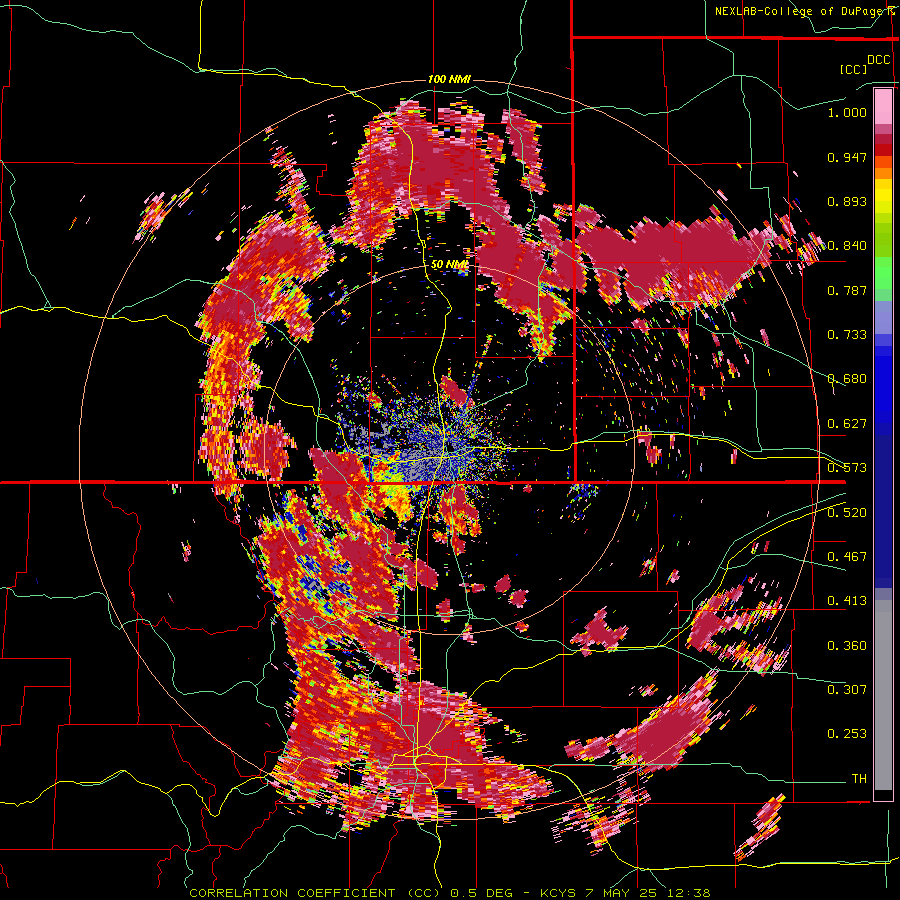Click the 0.947 scale value
Viewport: 900px width, 900px height.
point(847,157)
